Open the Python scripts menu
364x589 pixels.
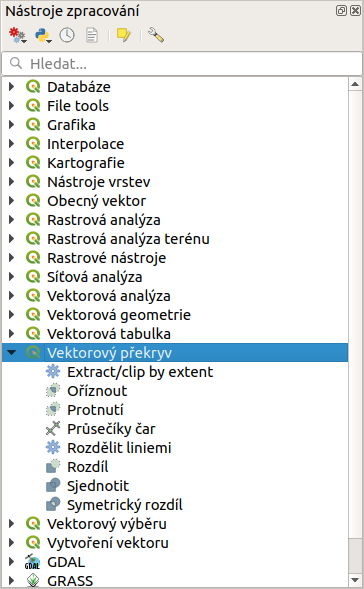click(x=43, y=35)
